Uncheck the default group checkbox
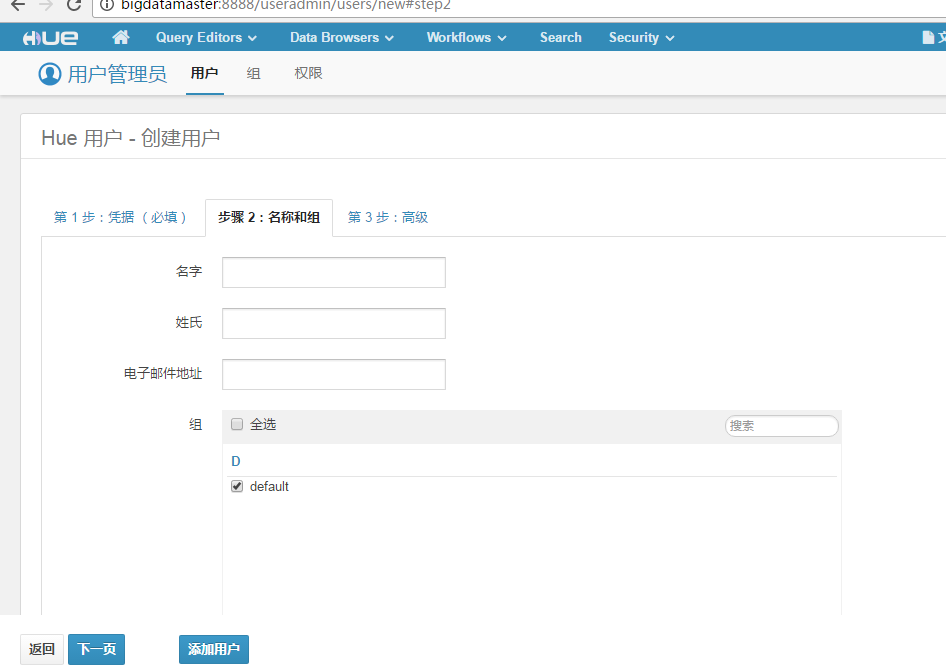 coord(237,486)
